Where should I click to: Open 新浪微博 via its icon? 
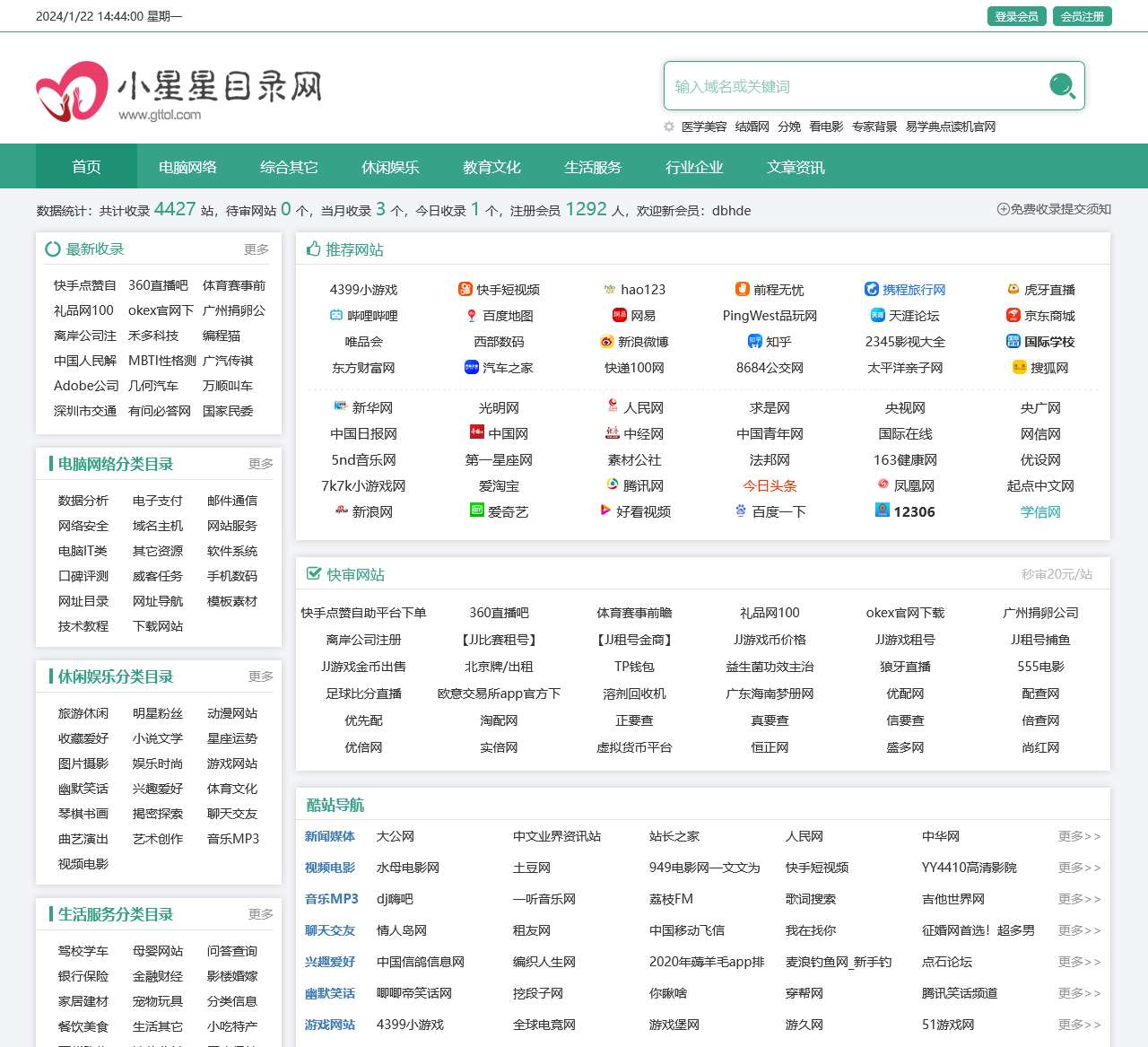(x=607, y=341)
